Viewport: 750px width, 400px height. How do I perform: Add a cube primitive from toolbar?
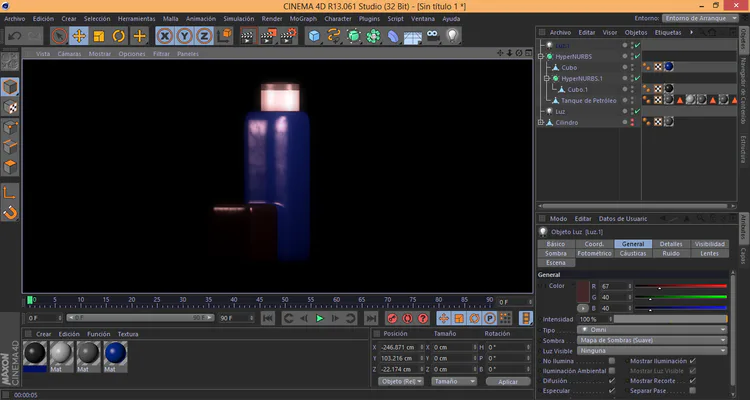pyautogui.click(x=314, y=36)
